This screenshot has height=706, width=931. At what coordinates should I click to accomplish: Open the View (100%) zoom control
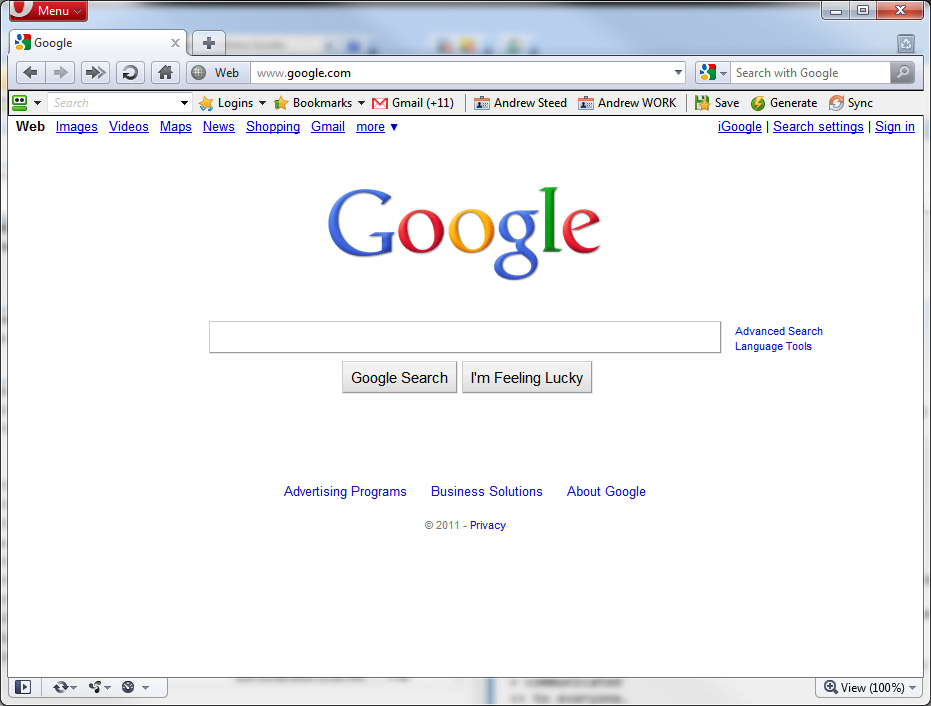coord(870,688)
